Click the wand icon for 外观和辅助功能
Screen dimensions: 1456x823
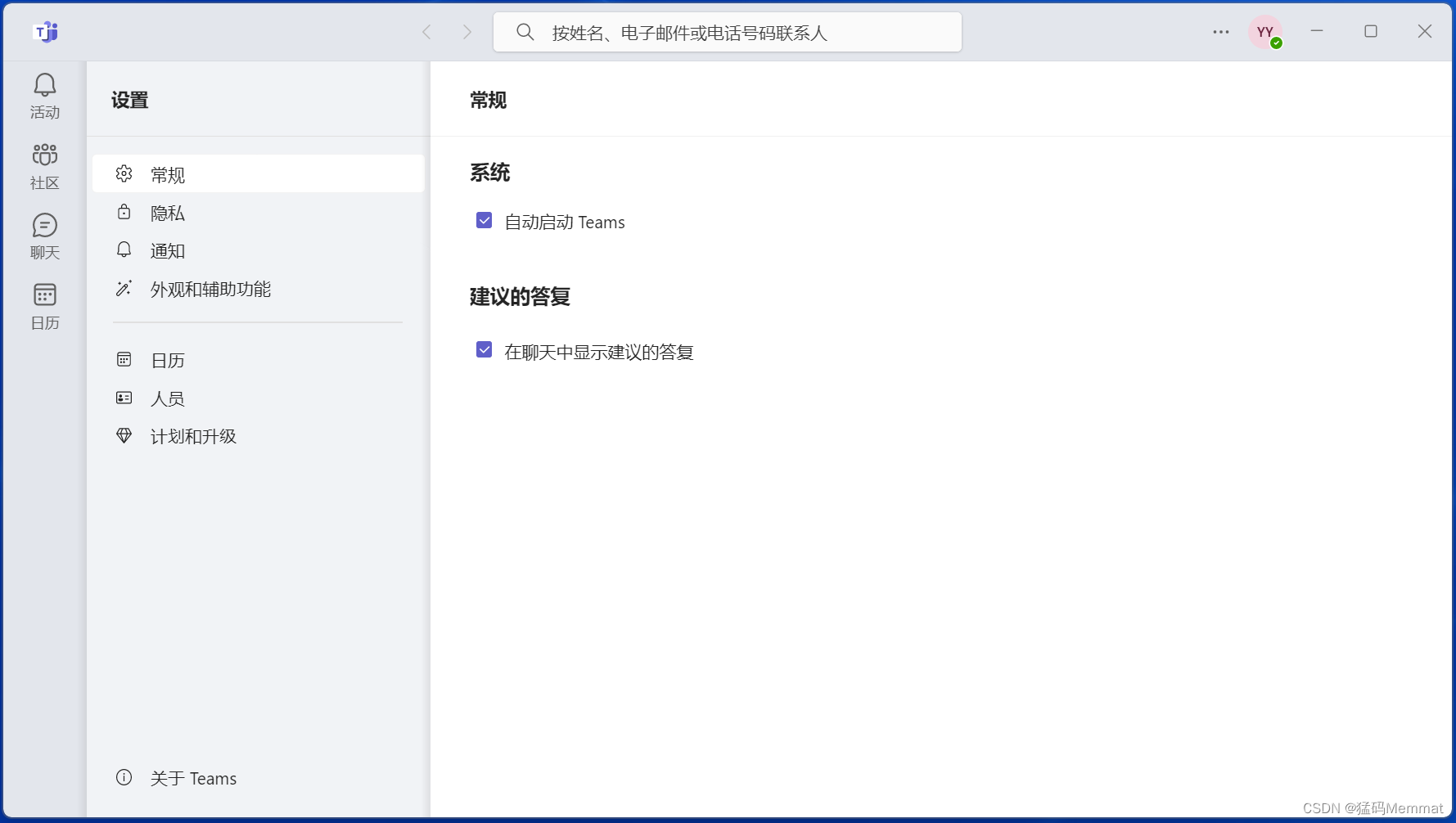pos(124,288)
